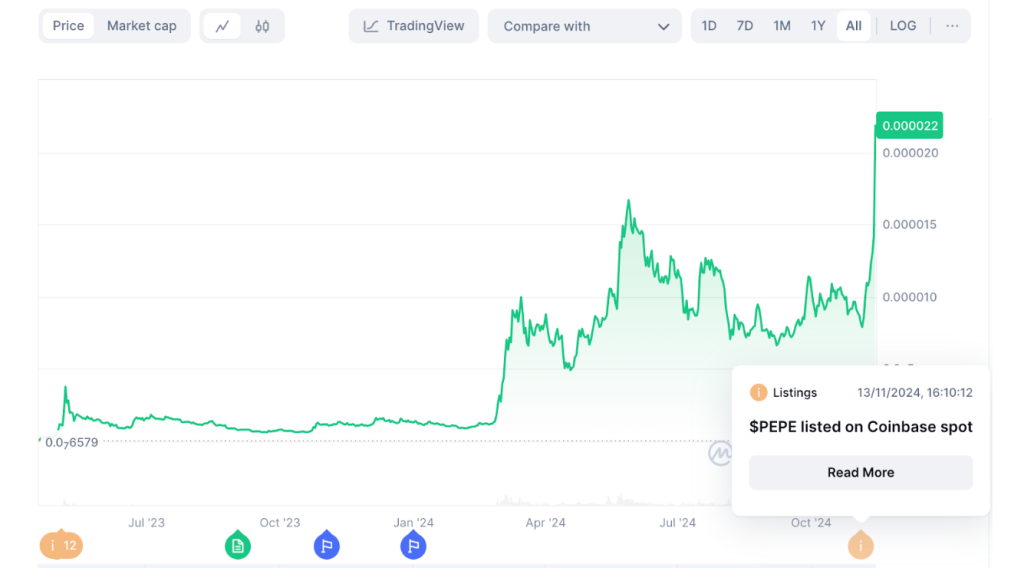1024x568 pixels.
Task: Toggle the Market cap view
Action: 142,26
